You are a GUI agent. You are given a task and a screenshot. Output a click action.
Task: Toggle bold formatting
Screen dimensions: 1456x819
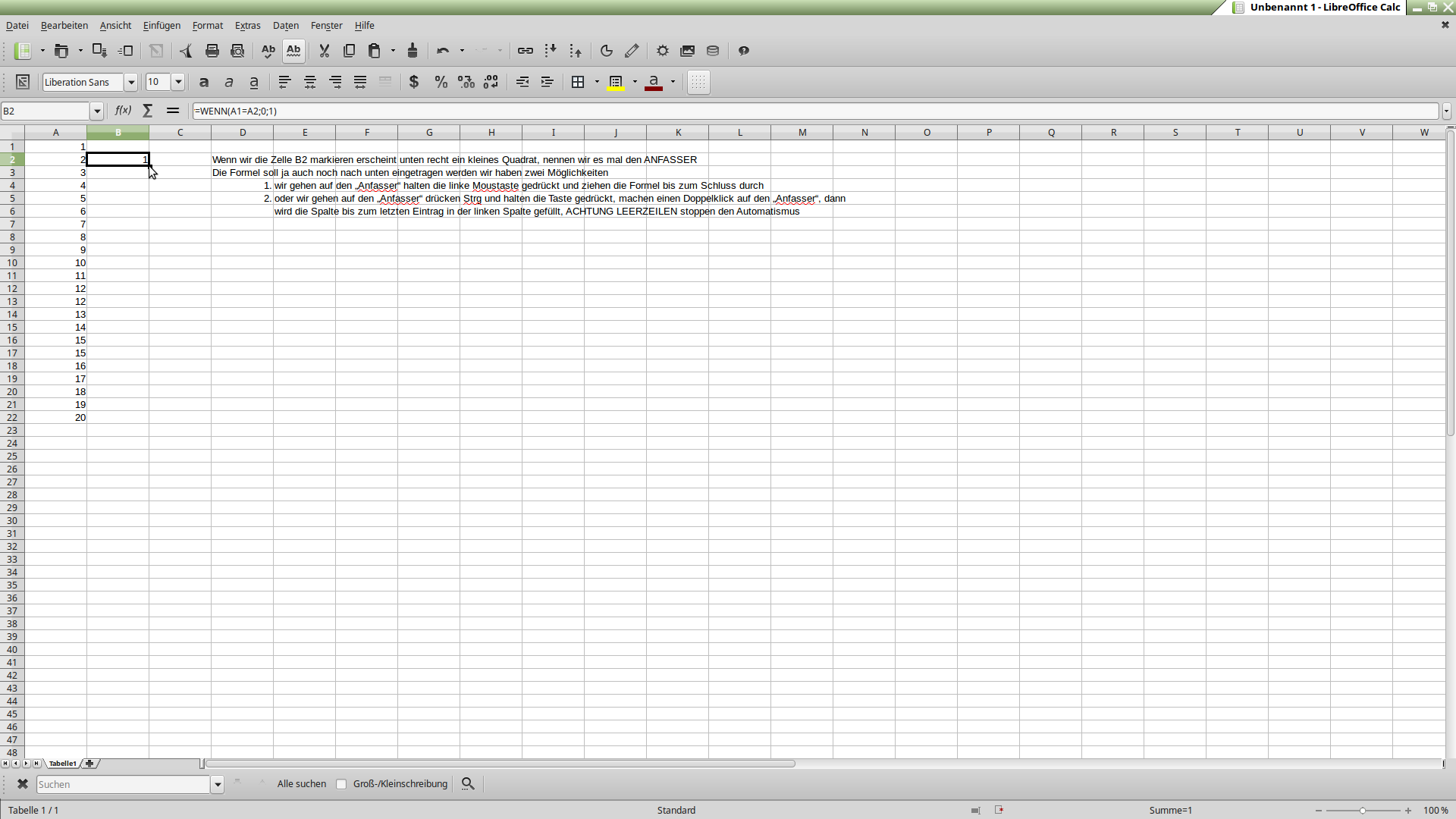tap(203, 82)
